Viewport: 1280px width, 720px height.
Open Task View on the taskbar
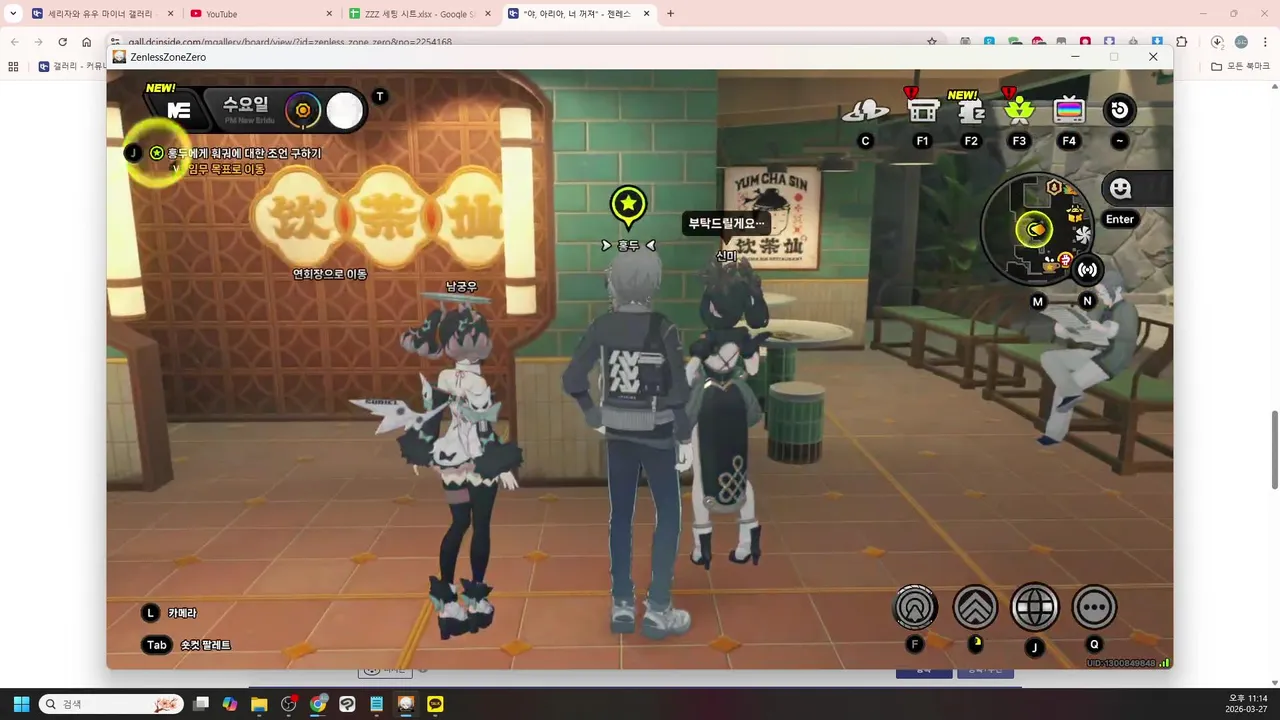tap(201, 704)
